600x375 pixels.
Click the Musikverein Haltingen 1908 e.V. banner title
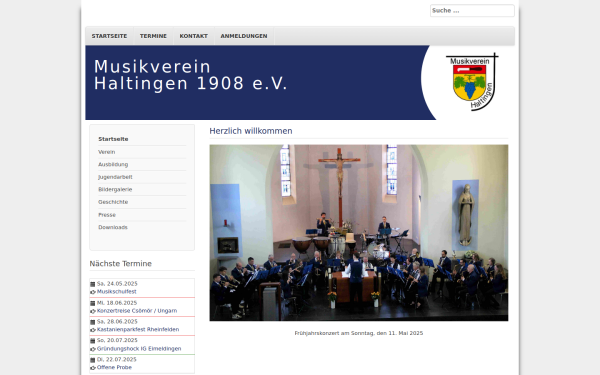click(x=190, y=75)
